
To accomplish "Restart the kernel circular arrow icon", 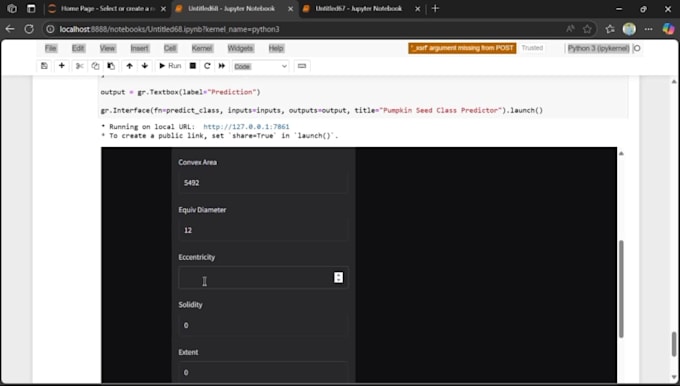I will [207, 66].
